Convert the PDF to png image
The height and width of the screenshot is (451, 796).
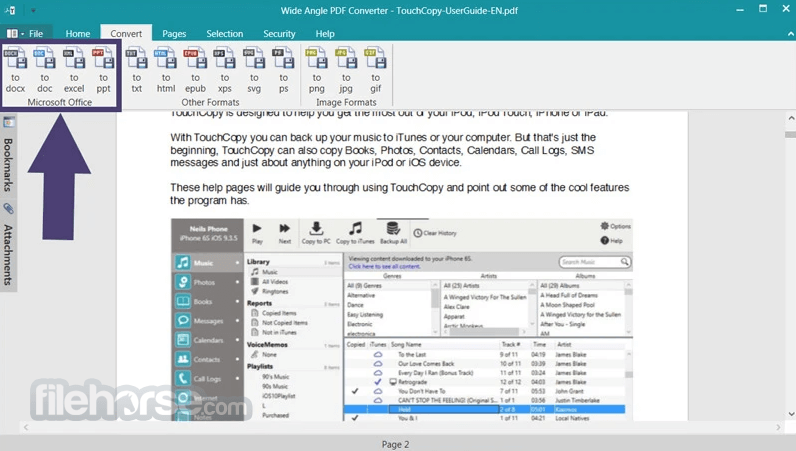click(x=317, y=70)
